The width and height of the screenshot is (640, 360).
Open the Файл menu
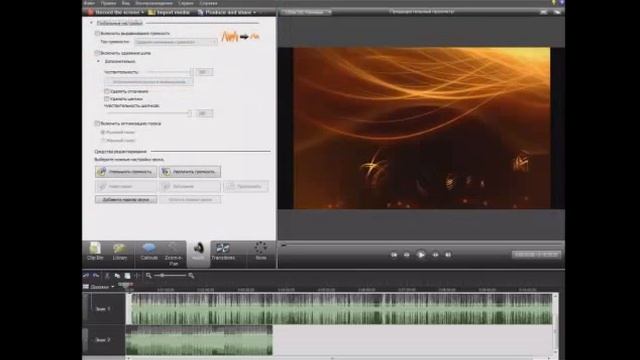click(x=89, y=3)
